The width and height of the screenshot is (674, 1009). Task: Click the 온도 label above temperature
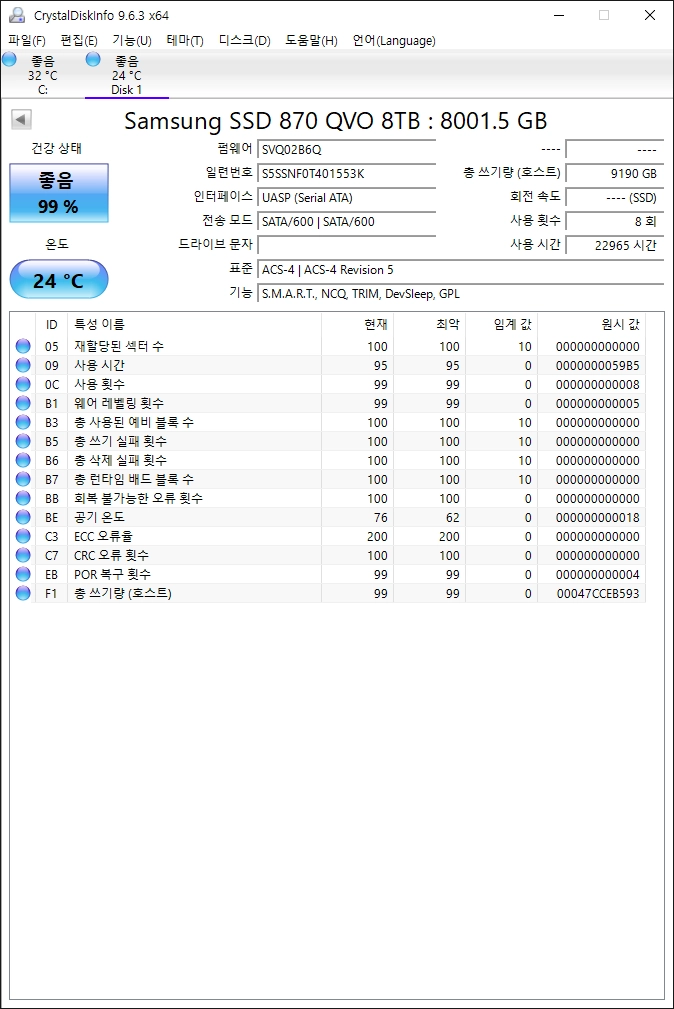(57, 244)
